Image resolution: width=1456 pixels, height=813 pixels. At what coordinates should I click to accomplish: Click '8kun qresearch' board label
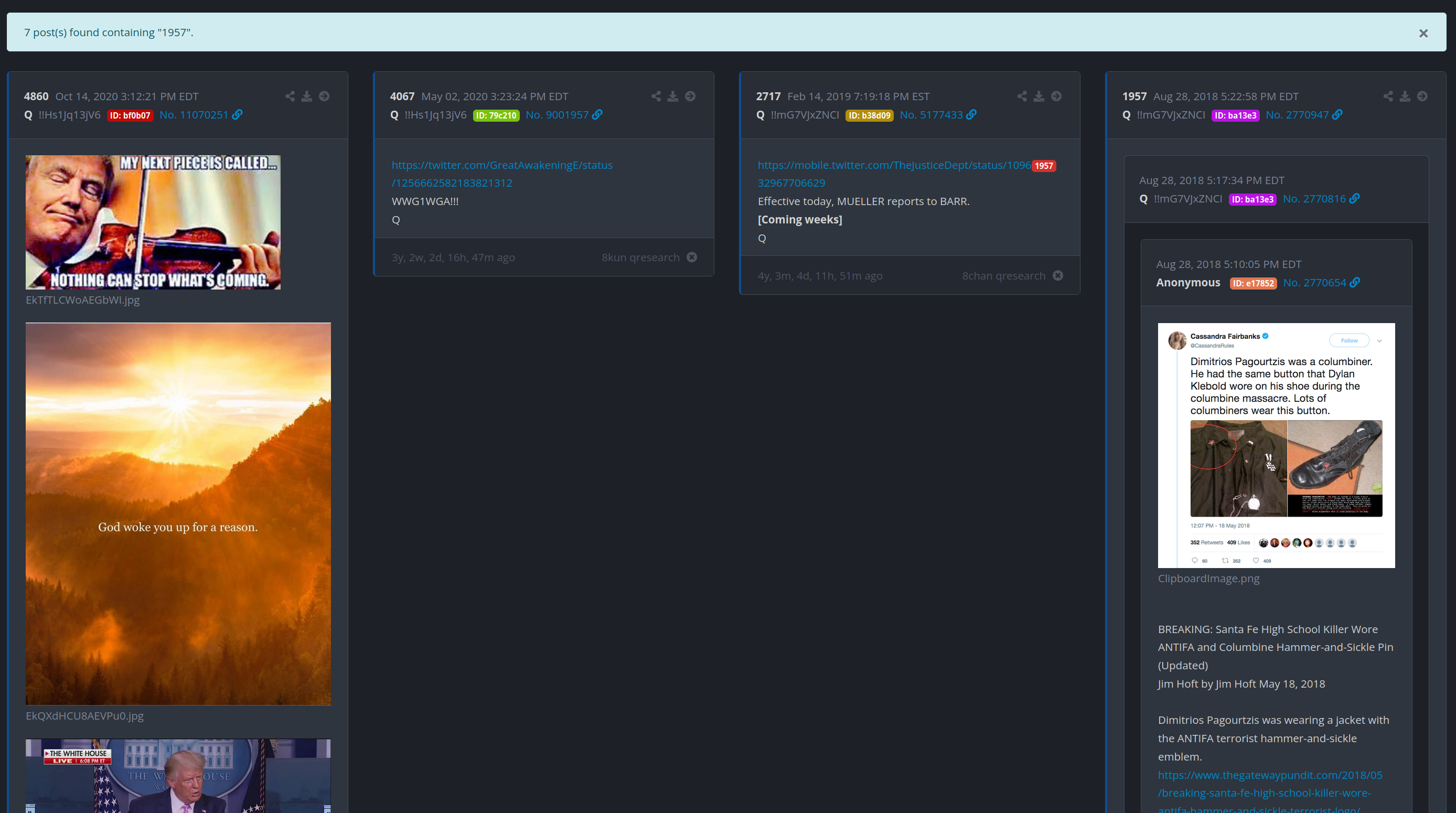point(640,257)
